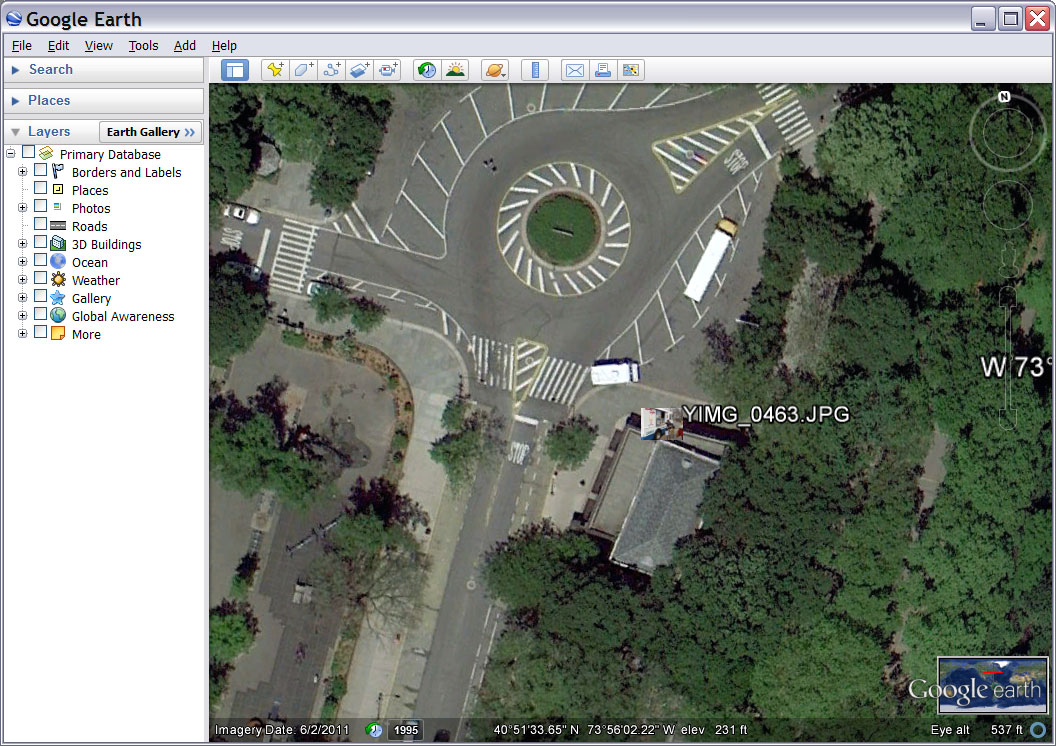Click the 1995 historical imagery year button

(405, 730)
